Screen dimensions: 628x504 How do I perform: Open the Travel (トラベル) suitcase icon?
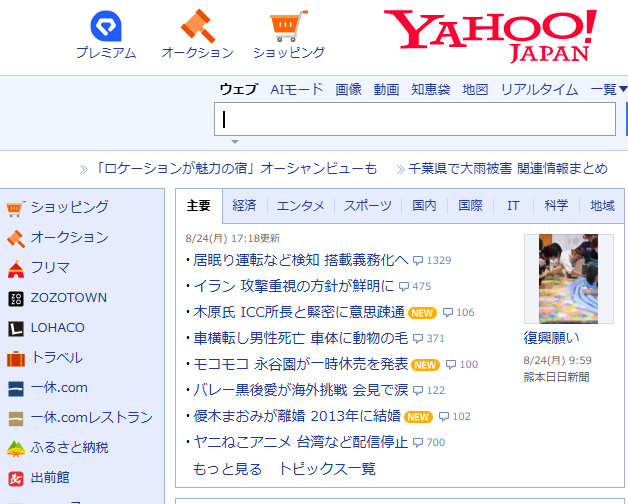click(x=16, y=359)
